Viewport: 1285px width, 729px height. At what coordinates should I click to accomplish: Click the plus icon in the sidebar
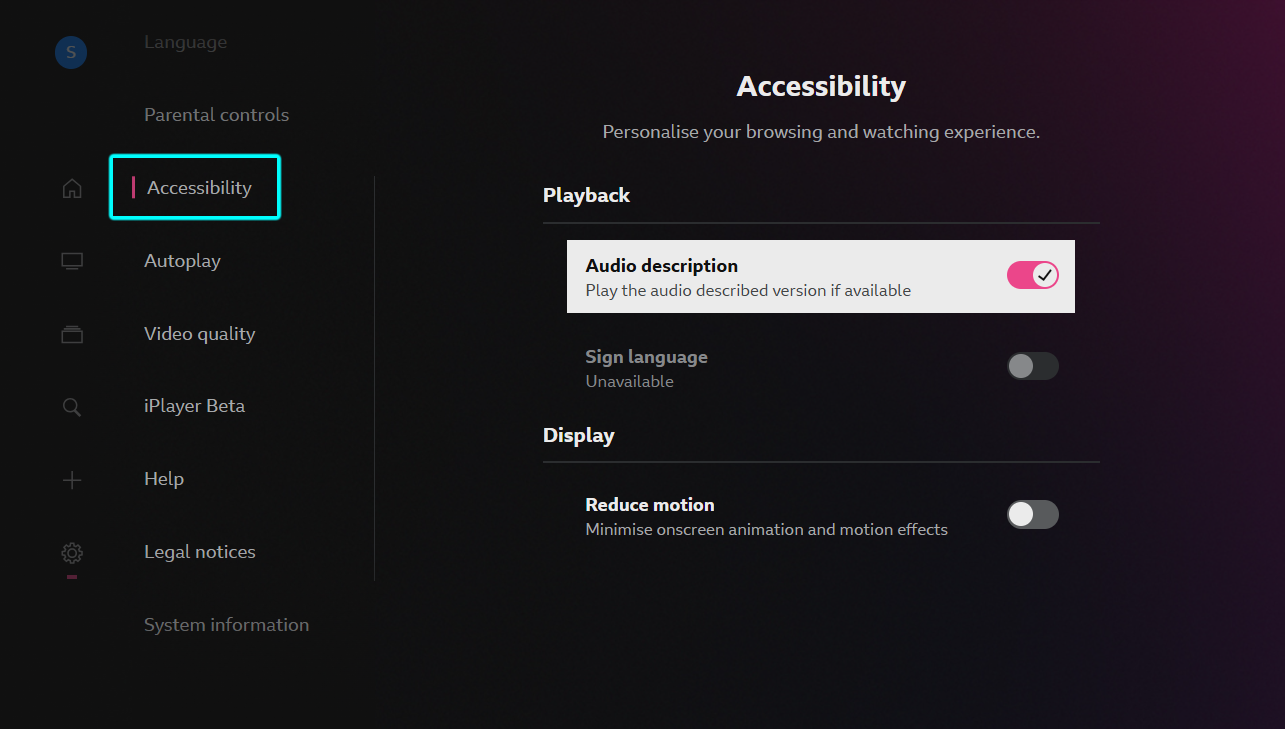point(71,480)
